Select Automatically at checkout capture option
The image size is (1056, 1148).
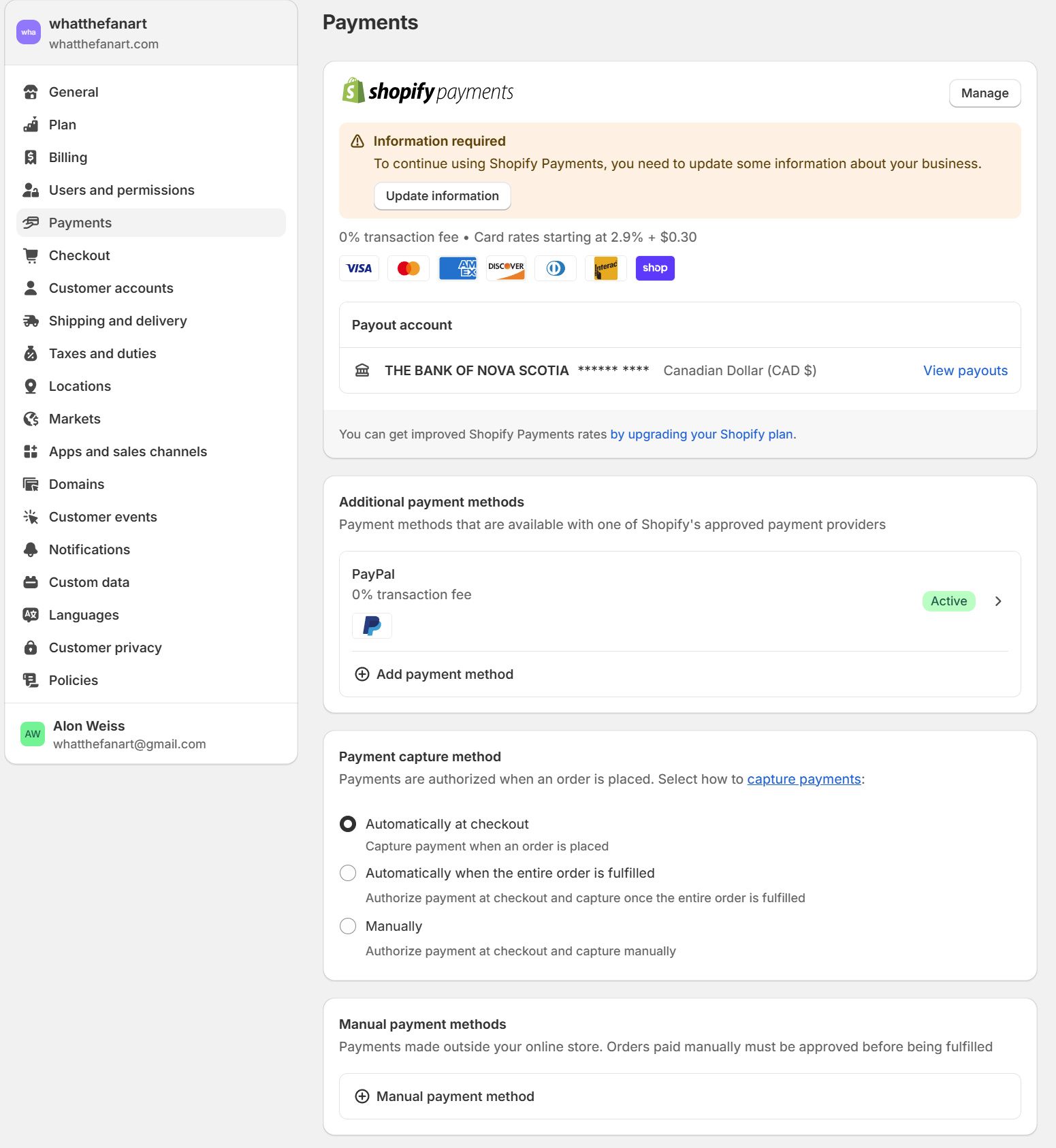348,824
